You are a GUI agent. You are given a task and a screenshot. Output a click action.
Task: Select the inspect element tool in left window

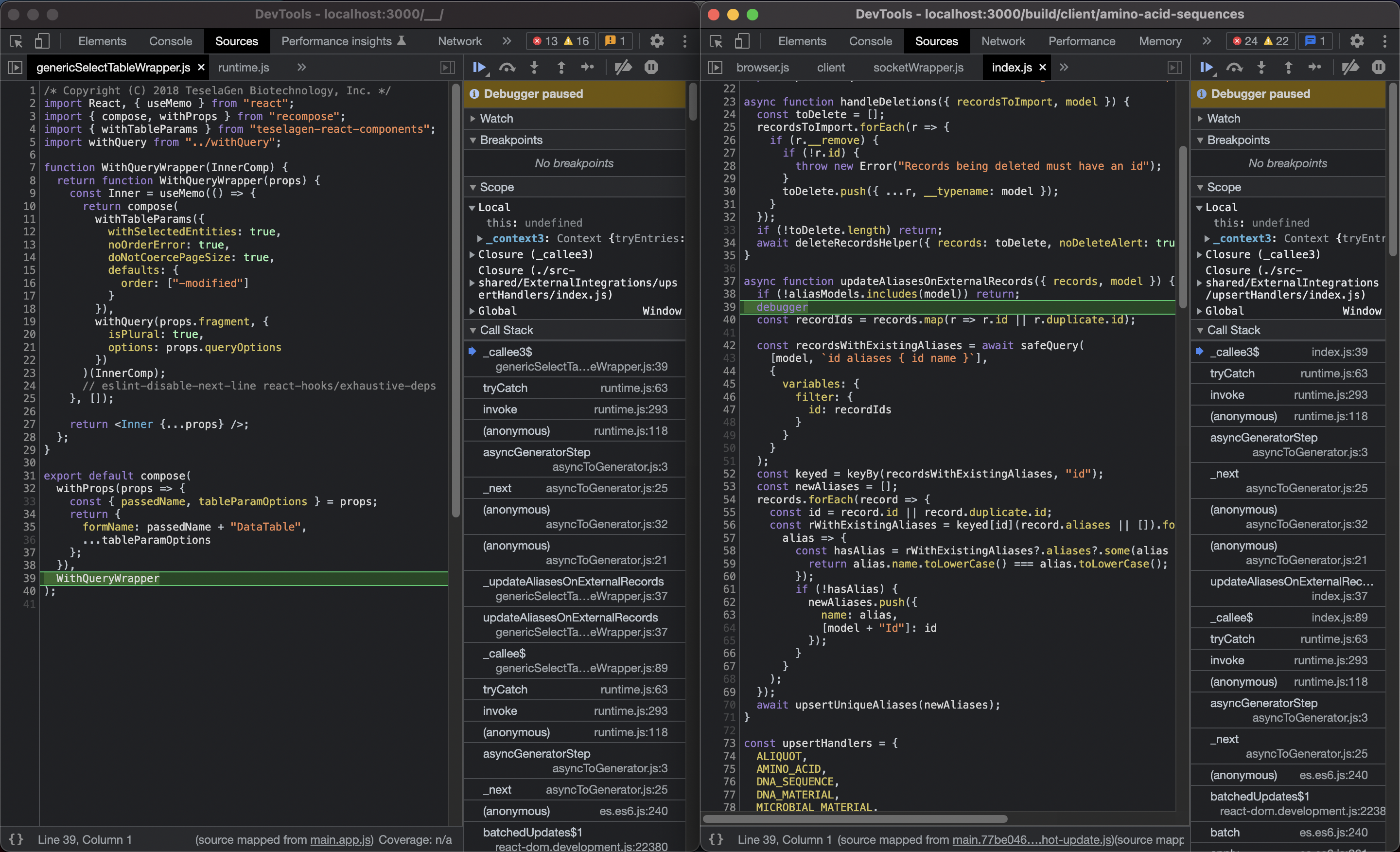(16, 41)
